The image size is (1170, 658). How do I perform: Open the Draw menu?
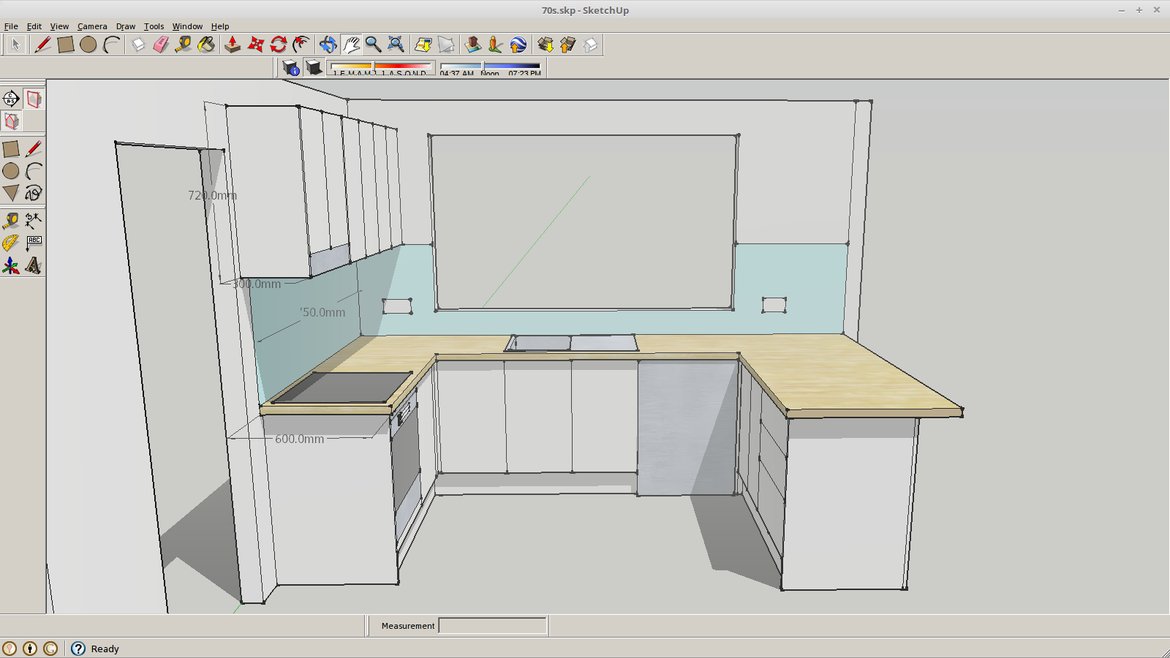coord(125,26)
